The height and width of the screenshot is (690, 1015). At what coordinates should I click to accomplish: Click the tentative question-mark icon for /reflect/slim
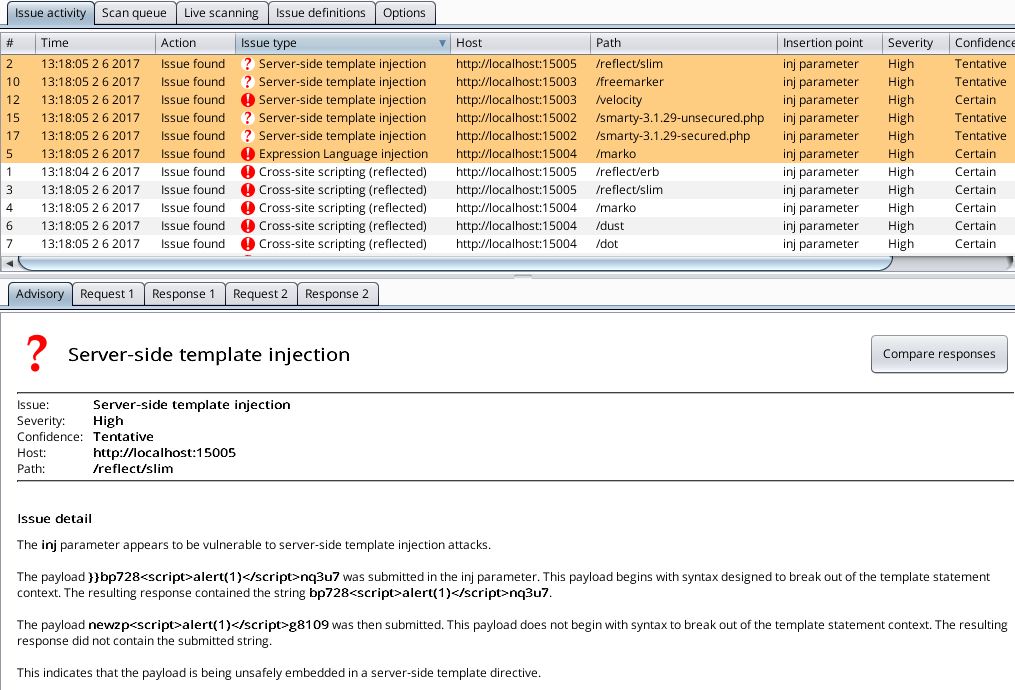(248, 64)
